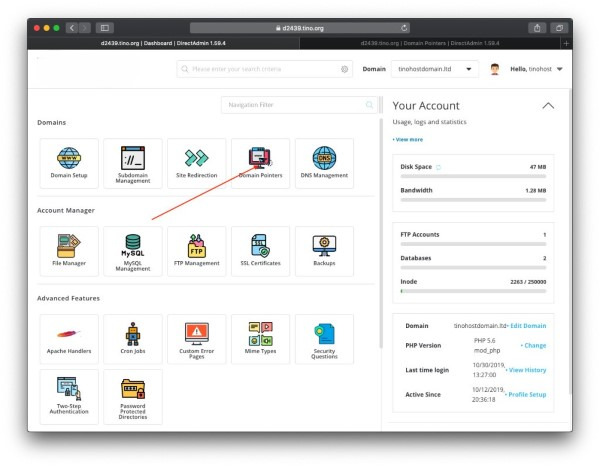Open the Site Redirection tool

pyautogui.click(x=197, y=163)
